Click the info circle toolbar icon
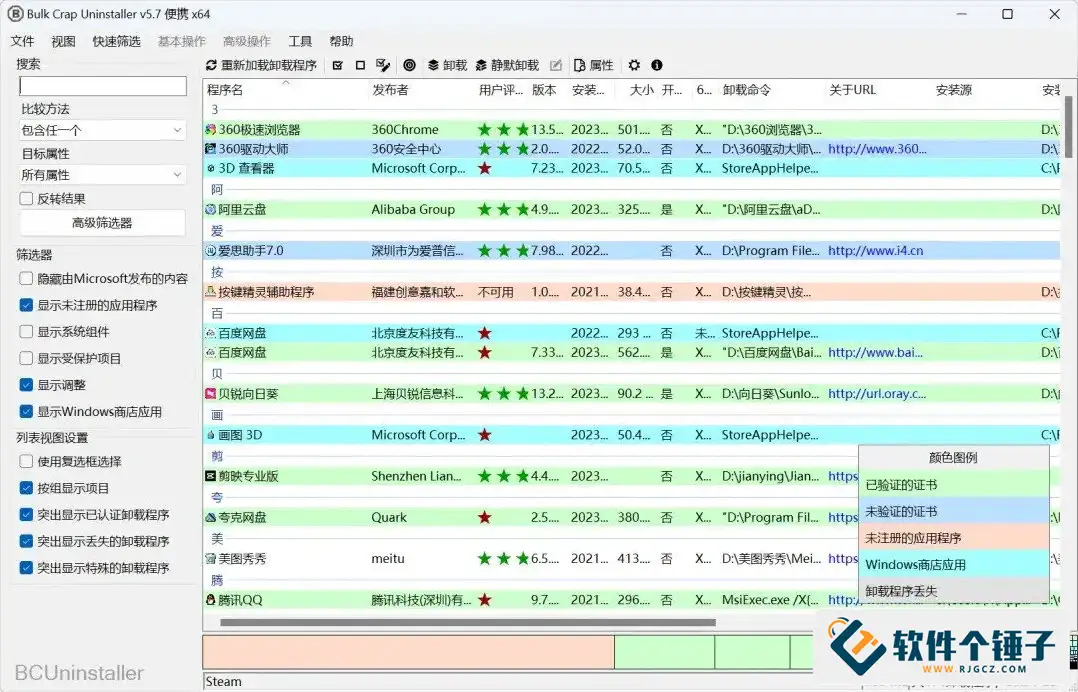This screenshot has width=1078, height=692. pyautogui.click(x=657, y=65)
